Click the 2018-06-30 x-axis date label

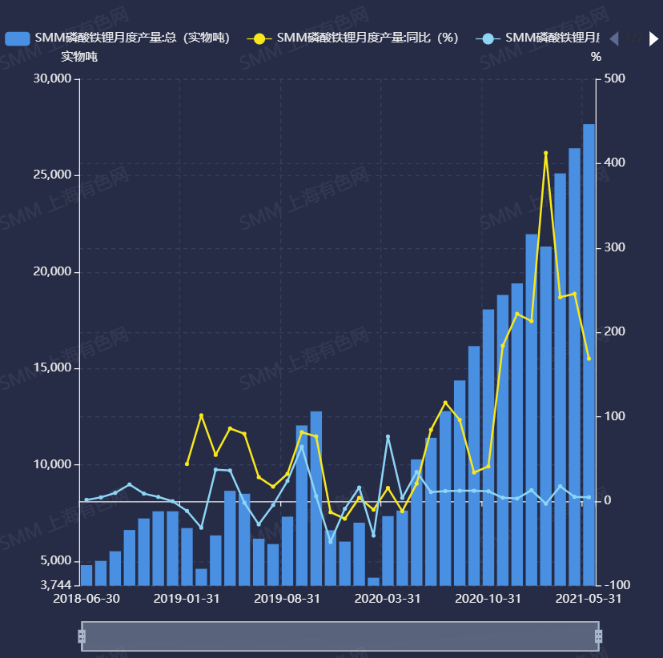click(x=86, y=598)
